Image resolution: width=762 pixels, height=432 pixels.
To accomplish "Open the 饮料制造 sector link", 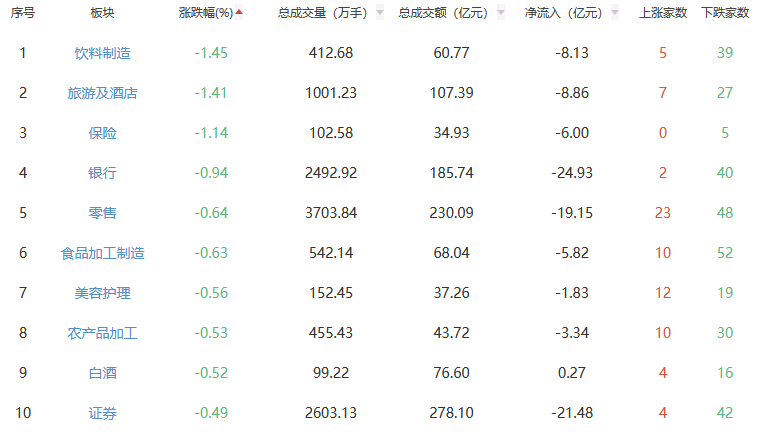I will click(102, 52).
